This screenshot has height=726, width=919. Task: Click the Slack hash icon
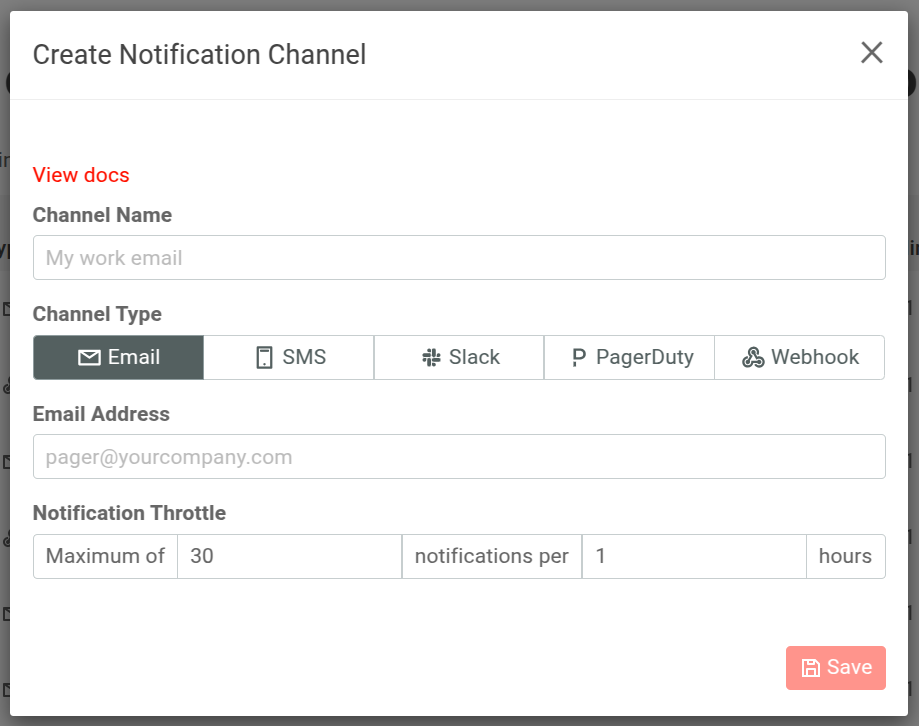point(434,356)
